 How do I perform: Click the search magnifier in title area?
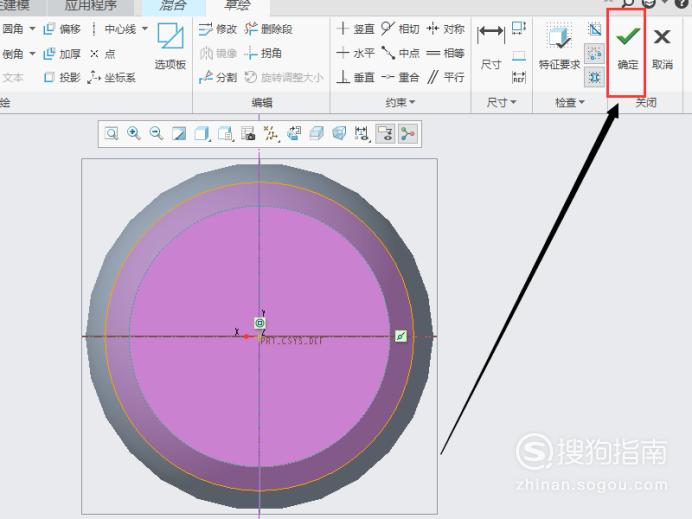[628, 4]
